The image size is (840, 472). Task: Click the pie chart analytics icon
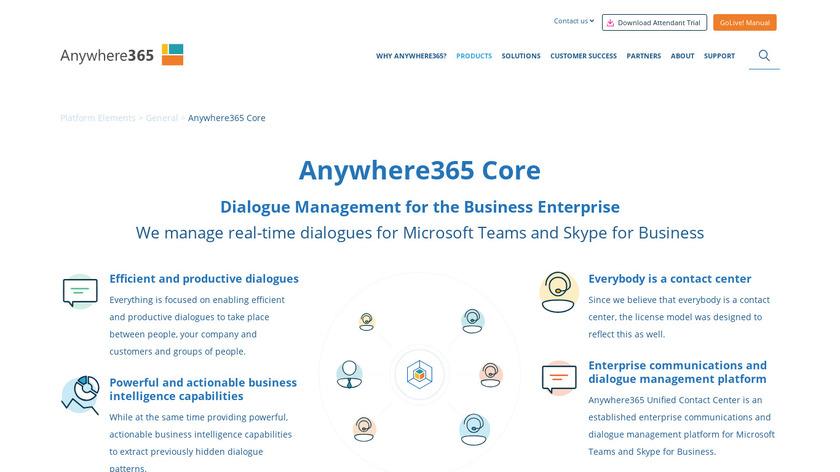(x=80, y=395)
